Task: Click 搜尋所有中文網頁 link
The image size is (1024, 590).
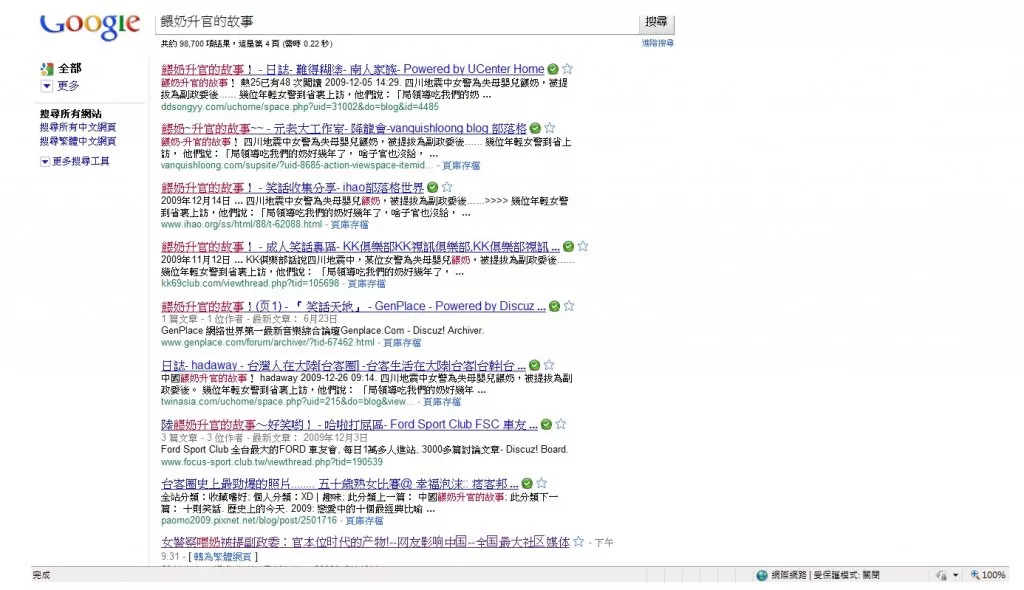Action: (x=78, y=127)
